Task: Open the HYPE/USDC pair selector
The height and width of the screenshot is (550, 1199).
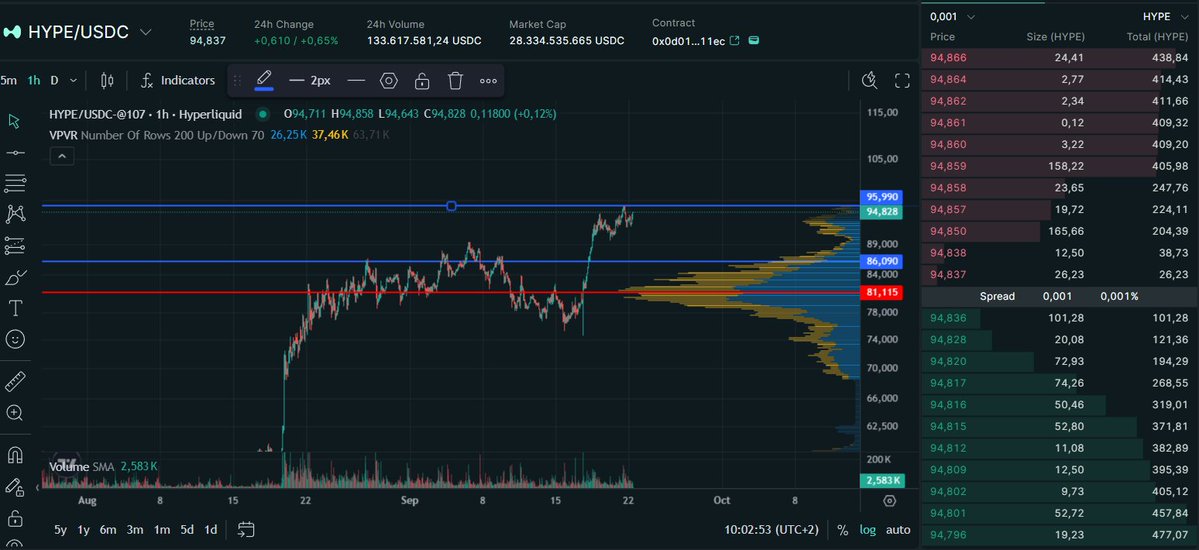Action: click(x=78, y=32)
